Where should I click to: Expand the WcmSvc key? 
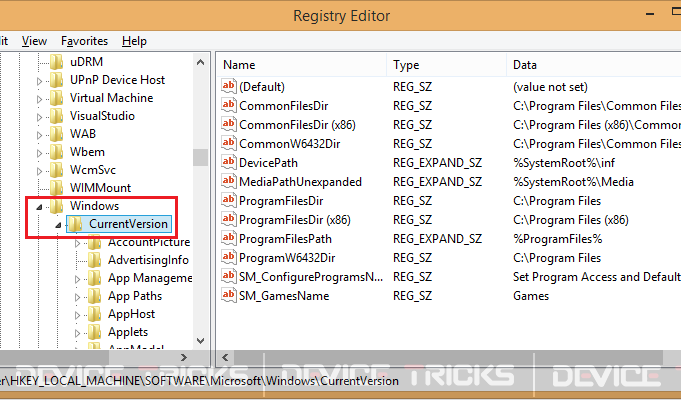click(39, 171)
